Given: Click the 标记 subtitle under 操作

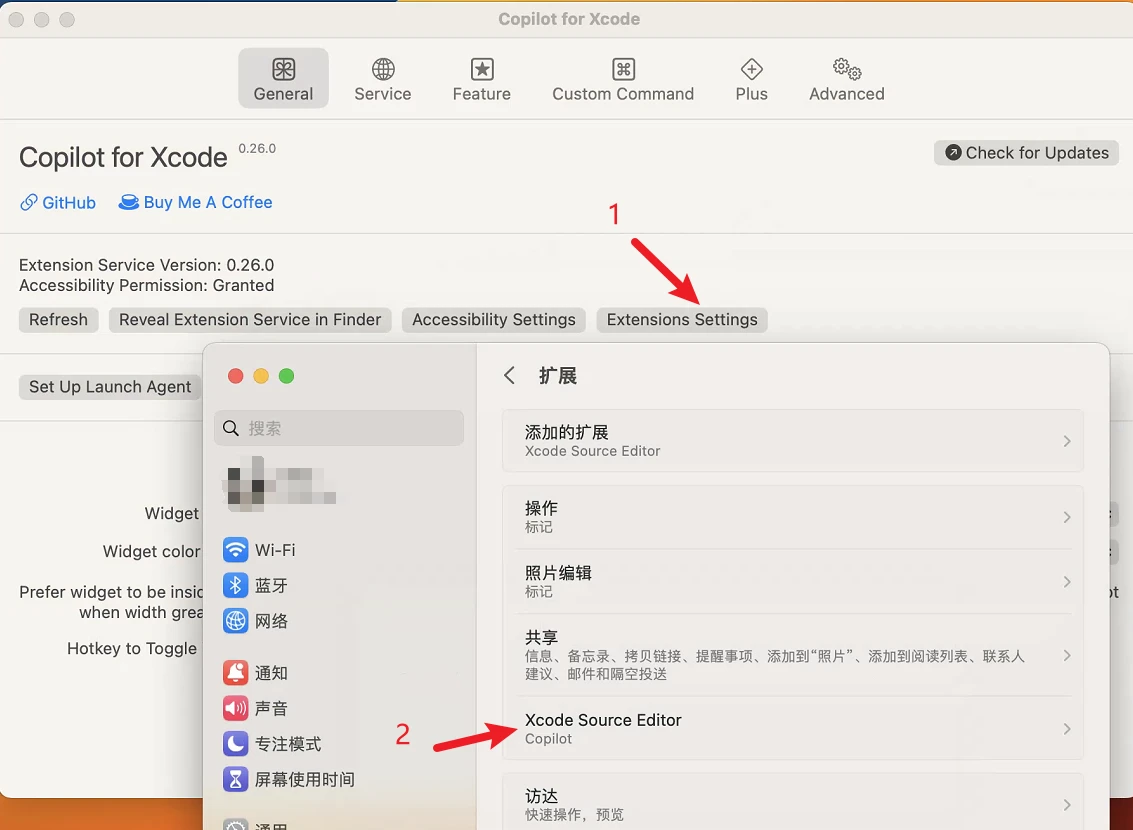Looking at the screenshot, I should pyautogui.click(x=539, y=527).
